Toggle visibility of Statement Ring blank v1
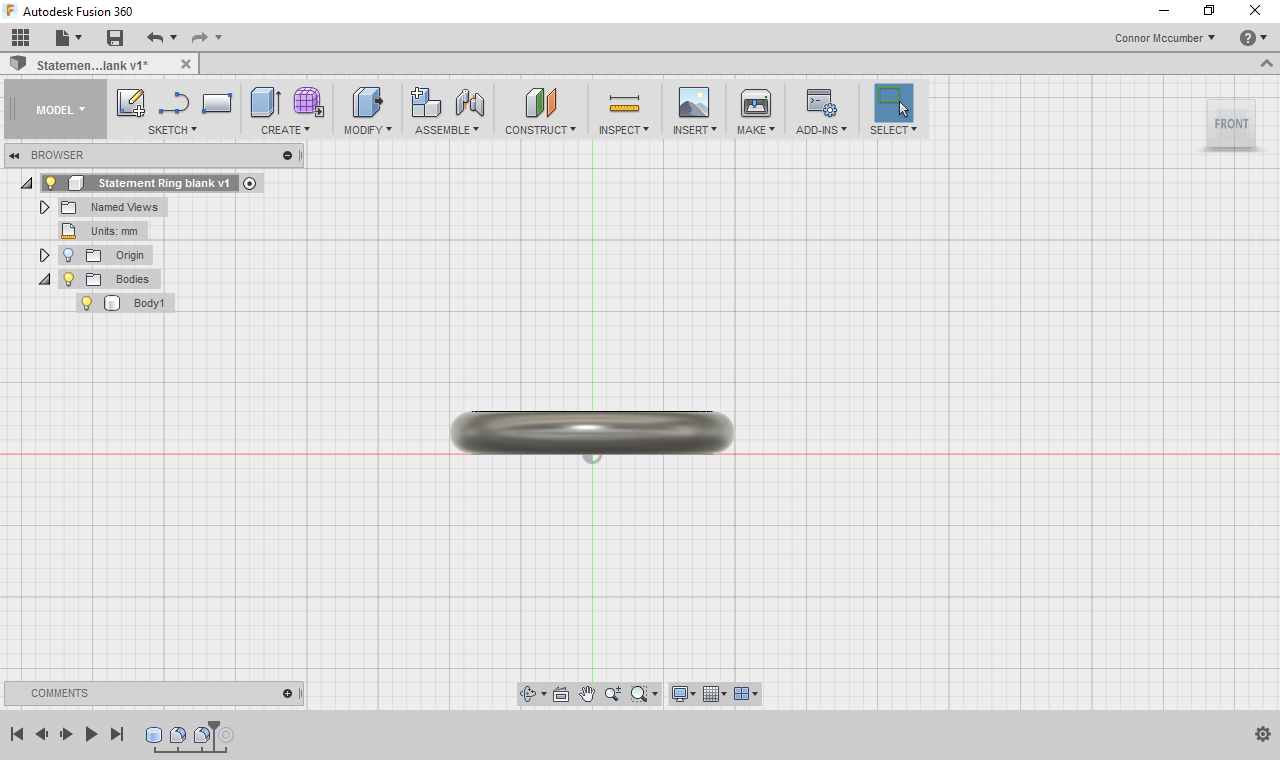This screenshot has height=760, width=1280. point(50,183)
